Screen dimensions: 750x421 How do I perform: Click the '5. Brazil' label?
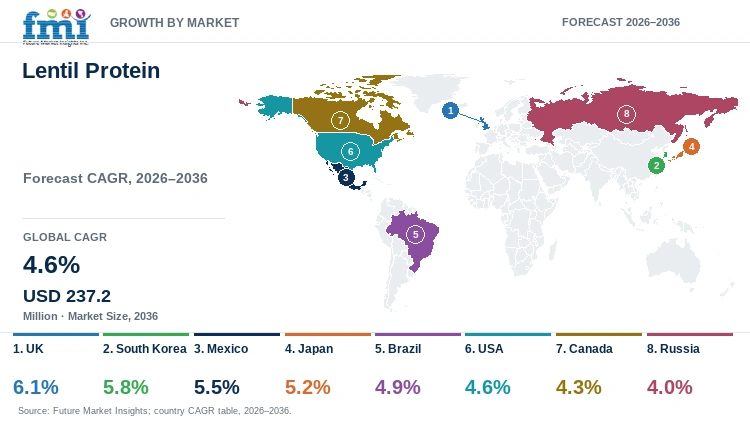pos(398,349)
